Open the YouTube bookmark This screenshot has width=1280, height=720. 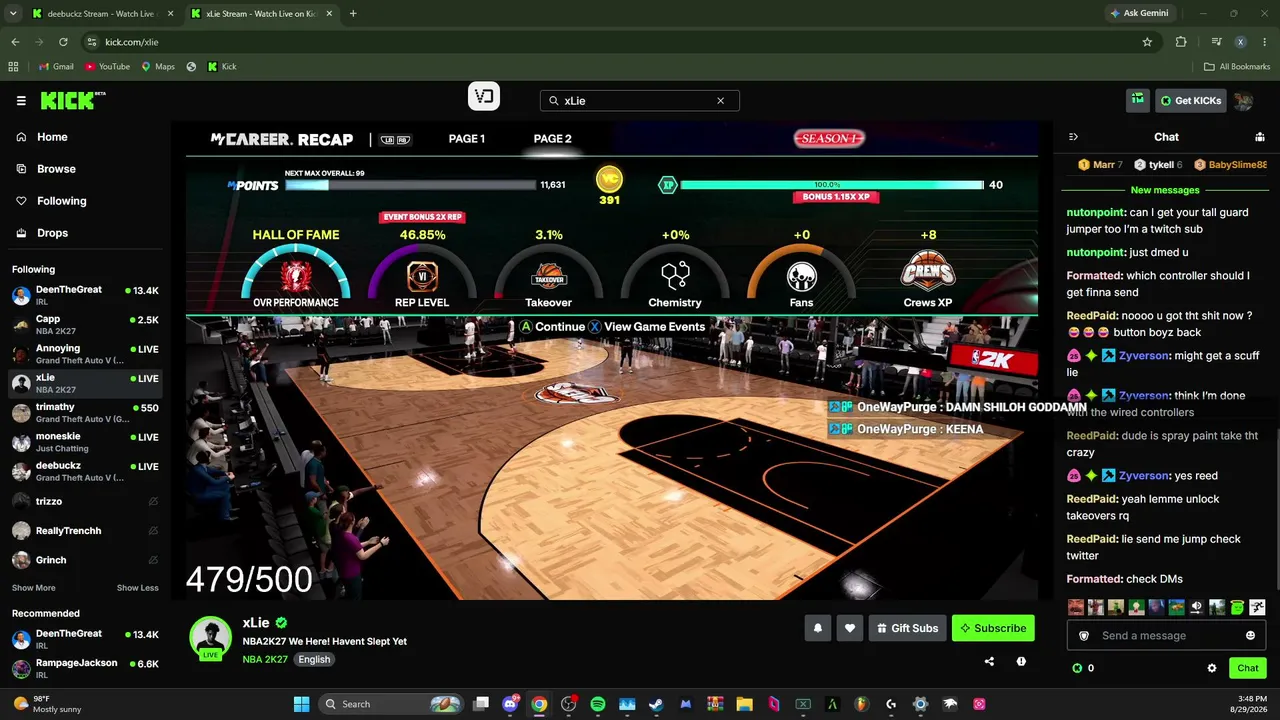(x=107, y=67)
